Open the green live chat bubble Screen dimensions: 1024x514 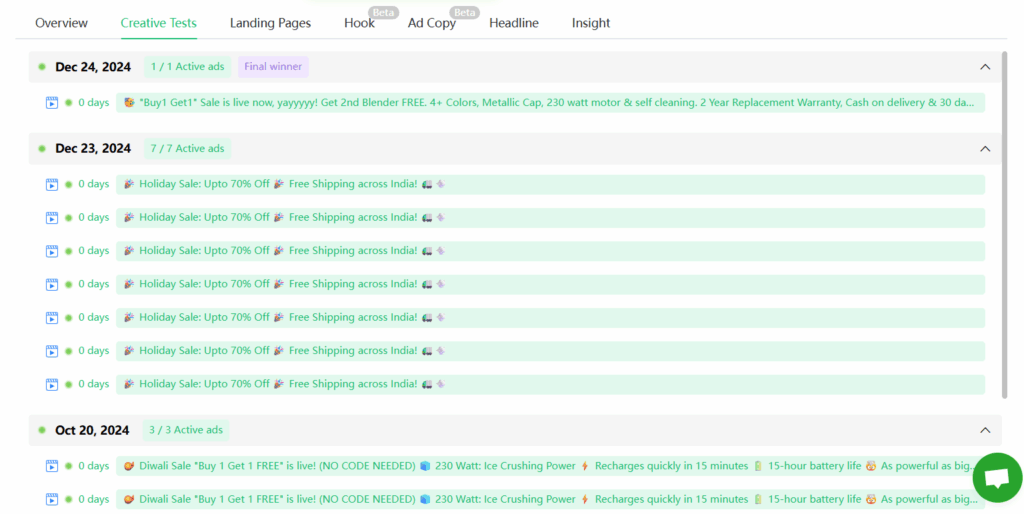coord(997,477)
